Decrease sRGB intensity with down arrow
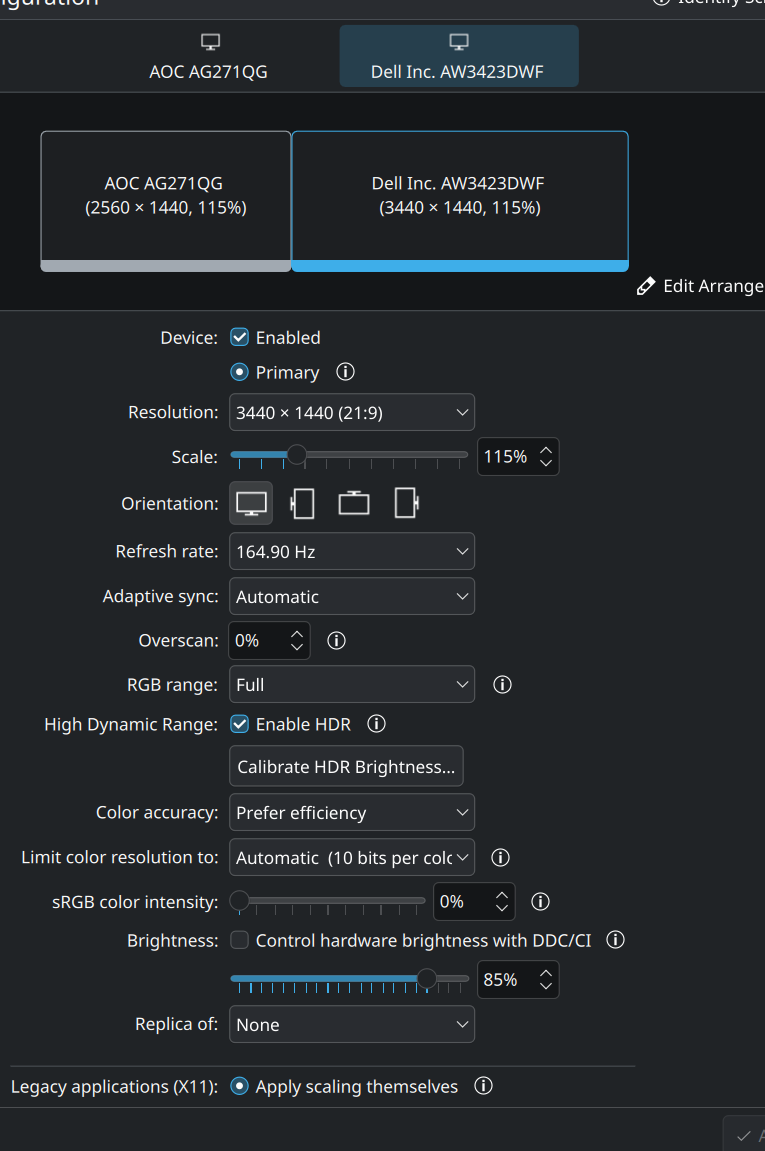Image resolution: width=765 pixels, height=1151 pixels. tap(501, 908)
